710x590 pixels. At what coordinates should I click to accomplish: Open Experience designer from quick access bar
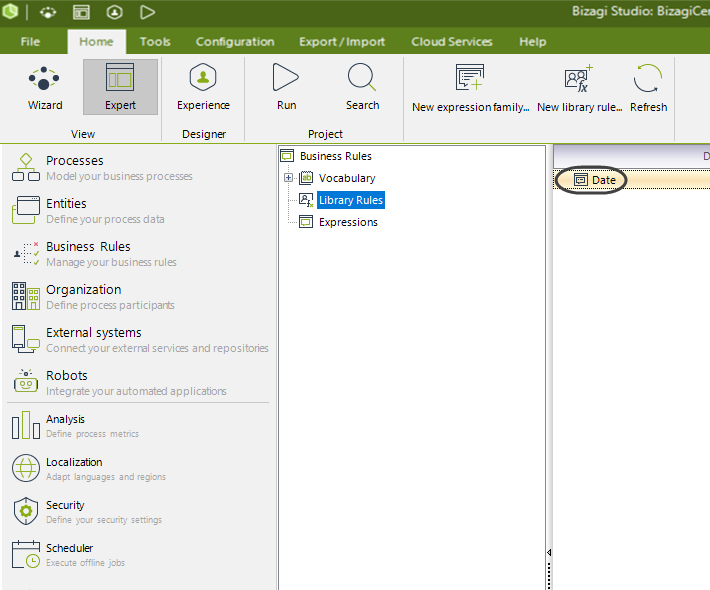(x=115, y=12)
